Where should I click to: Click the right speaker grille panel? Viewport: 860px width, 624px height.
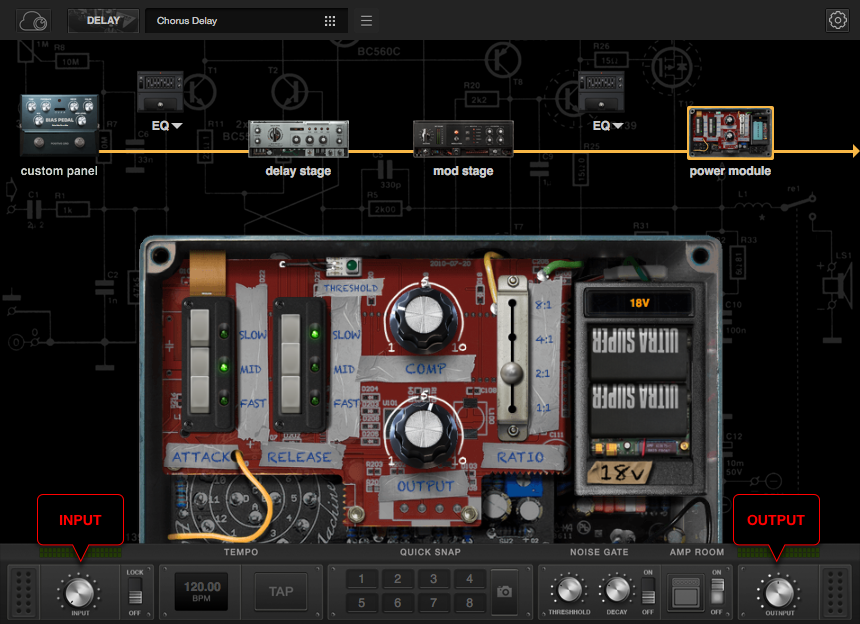[835, 592]
